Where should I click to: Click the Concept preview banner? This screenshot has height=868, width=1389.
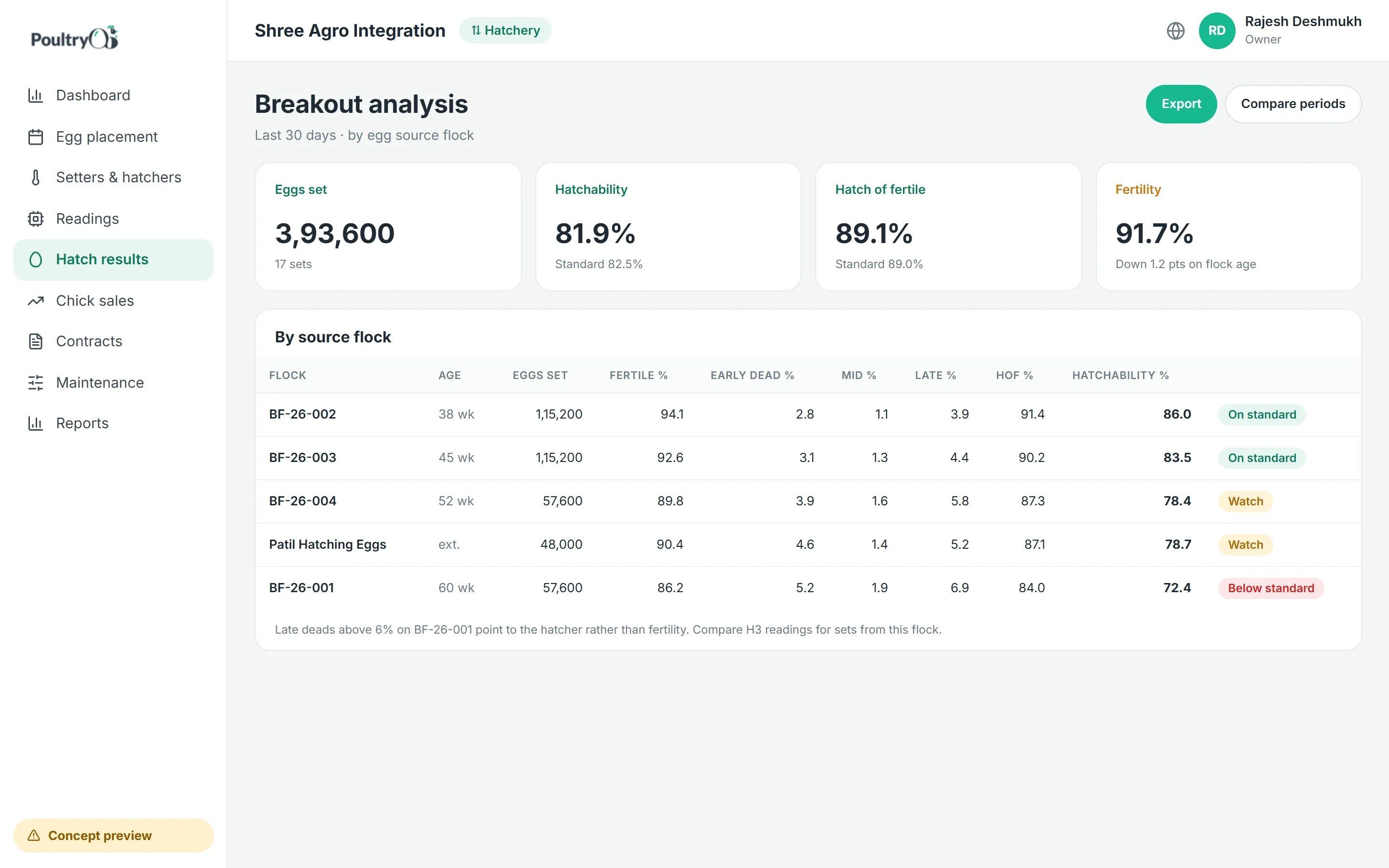point(113,835)
